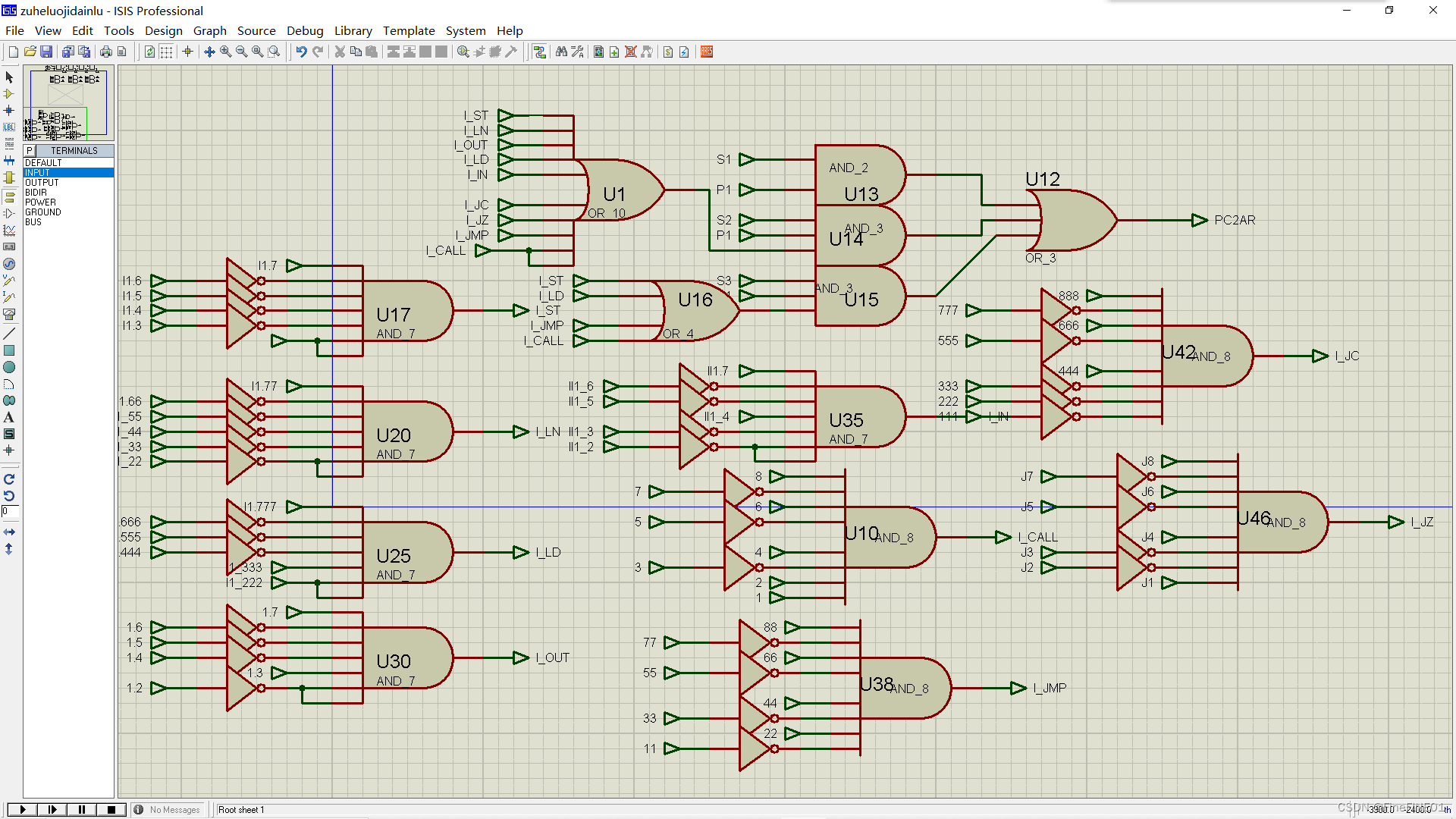Viewport: 1456px width, 819px height.
Task: Toggle horizontal mirror reflection
Action: [x=9, y=532]
